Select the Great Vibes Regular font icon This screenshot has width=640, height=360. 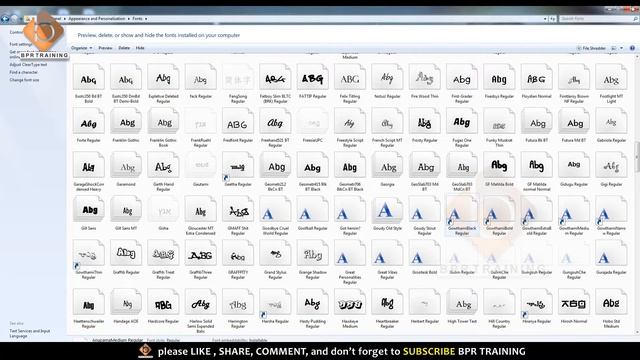pyautogui.click(x=387, y=254)
